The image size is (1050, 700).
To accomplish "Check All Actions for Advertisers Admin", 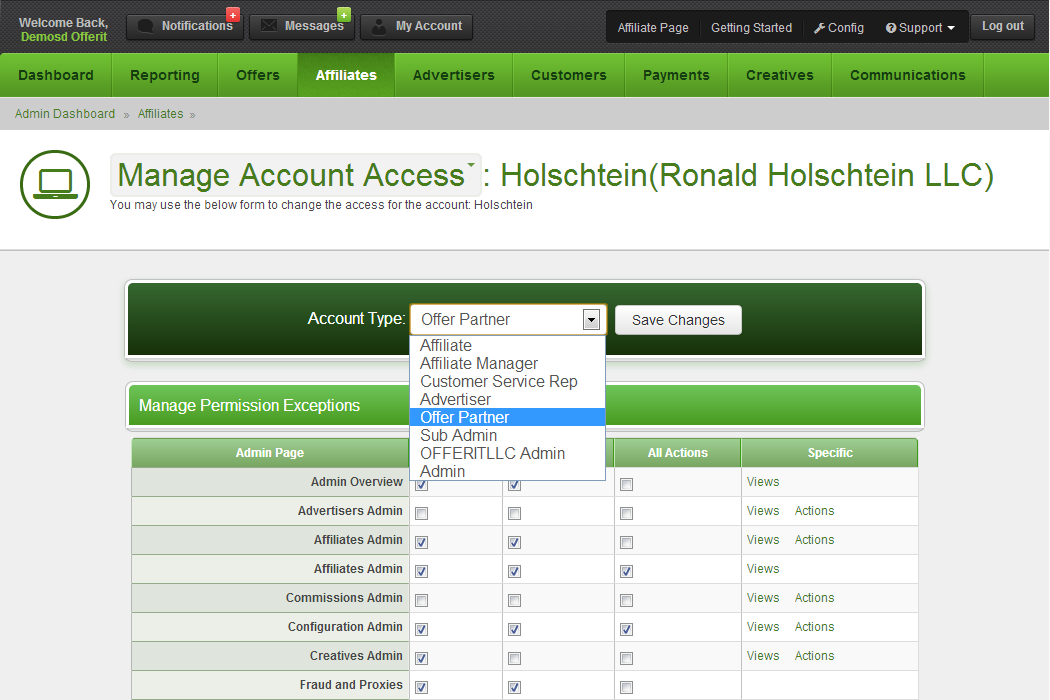I will (x=626, y=514).
